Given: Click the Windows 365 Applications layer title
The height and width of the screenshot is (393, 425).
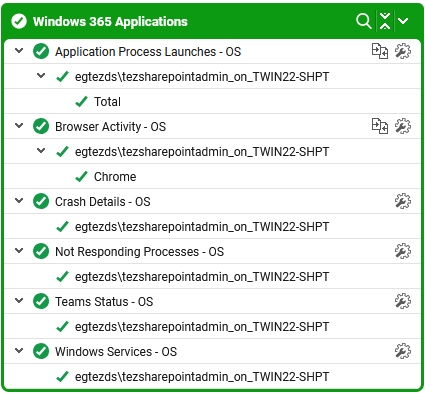Looking at the screenshot, I should [110, 22].
